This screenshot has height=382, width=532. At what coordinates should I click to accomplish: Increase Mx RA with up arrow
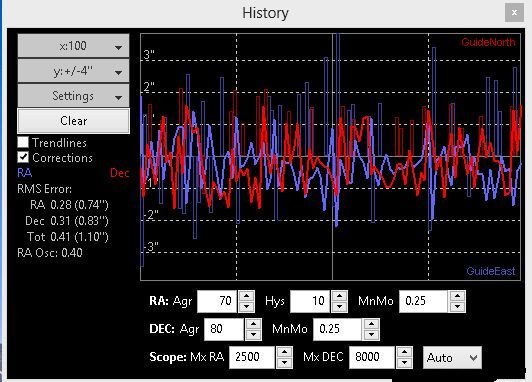coord(284,352)
